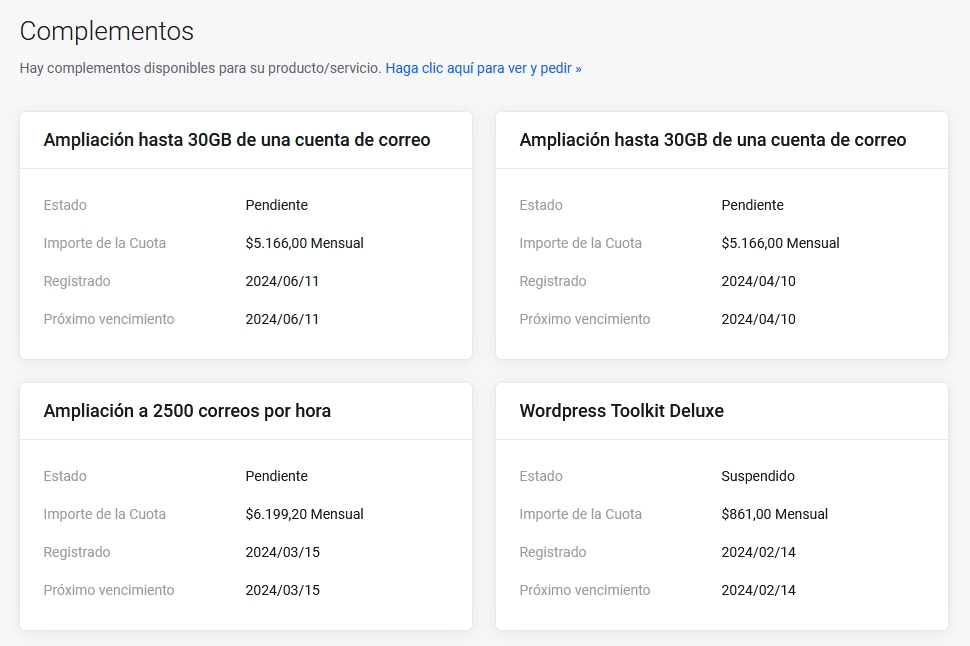Select the Próximo vencimiento date 2024/04/10

758,320
